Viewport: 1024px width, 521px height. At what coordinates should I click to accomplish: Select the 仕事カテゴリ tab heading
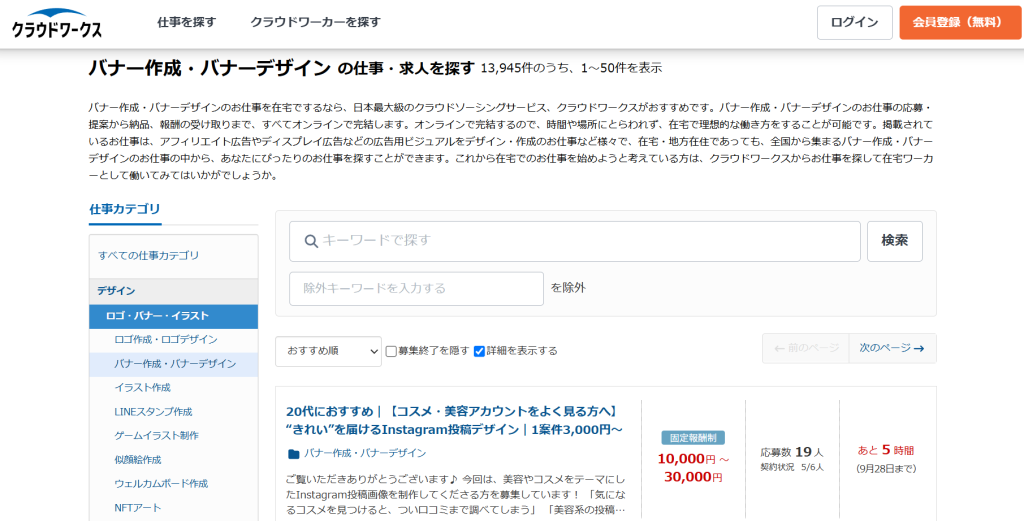tap(125, 210)
